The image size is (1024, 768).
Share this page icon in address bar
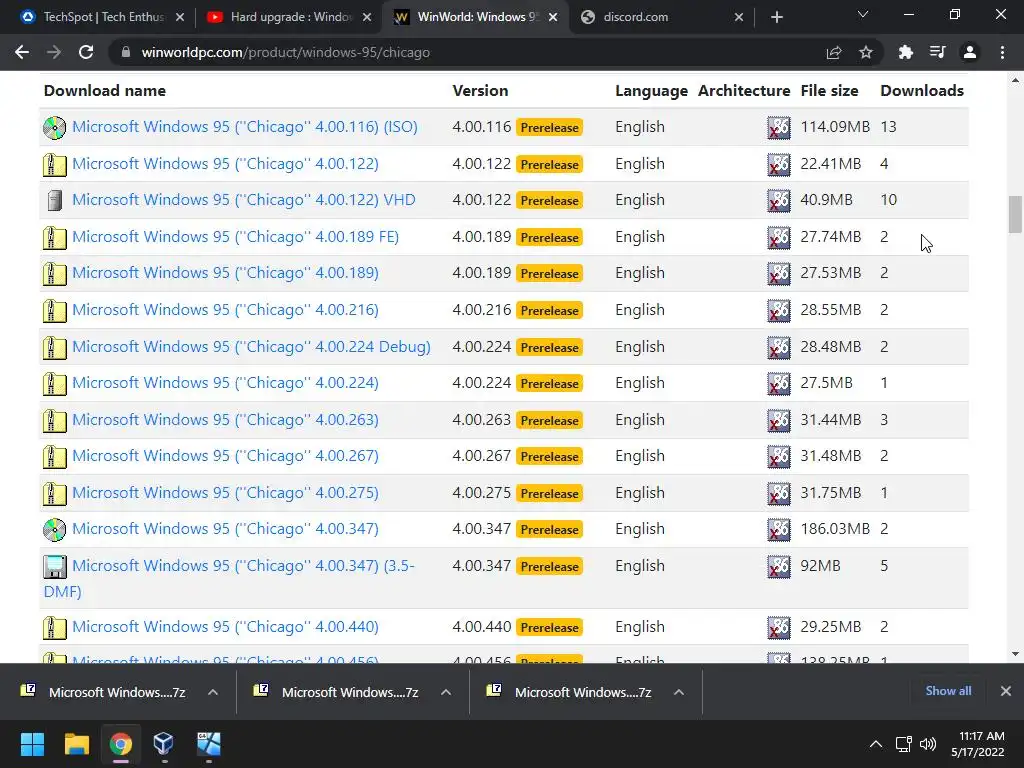click(x=833, y=52)
